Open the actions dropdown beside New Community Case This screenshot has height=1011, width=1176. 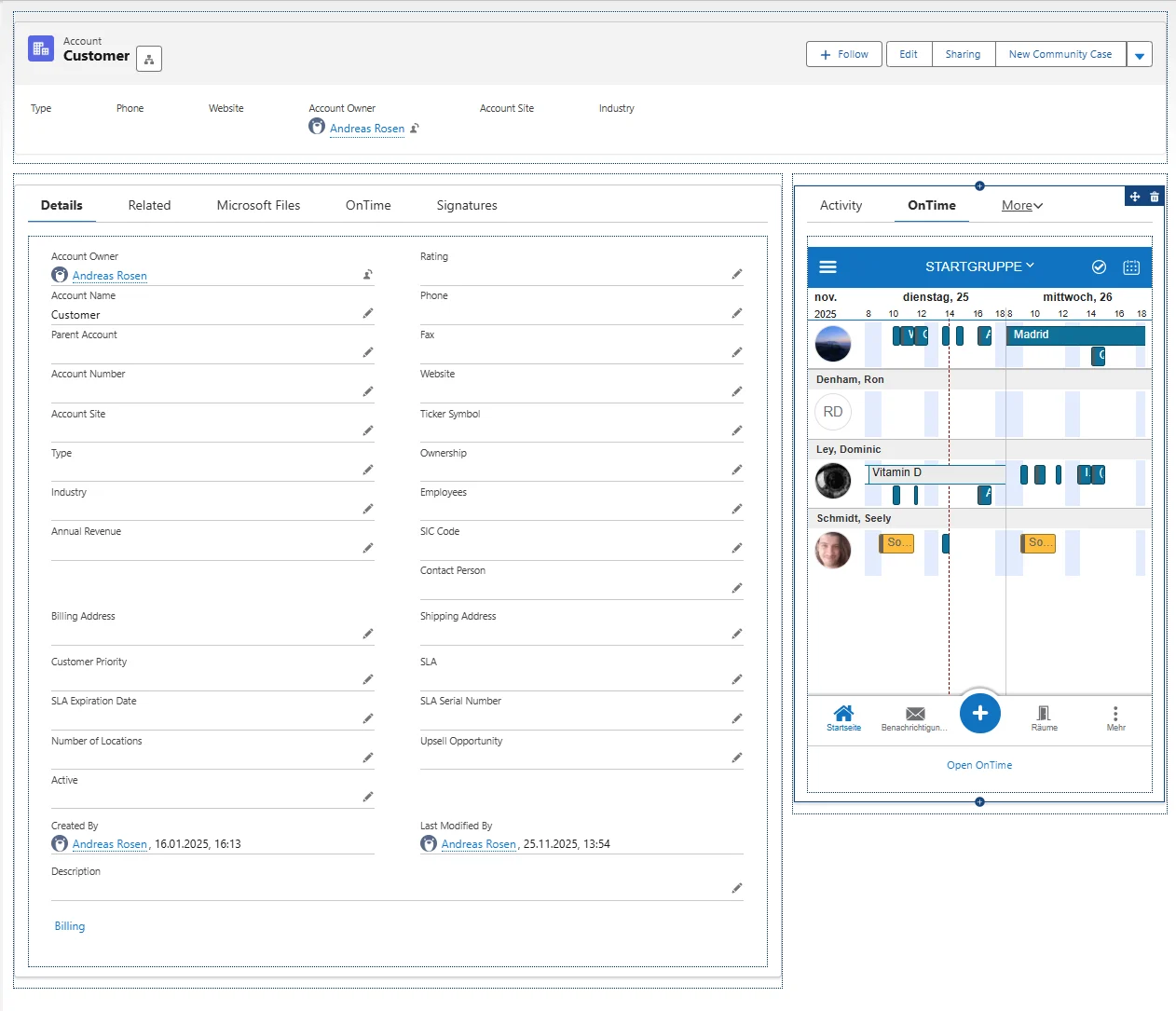1139,55
